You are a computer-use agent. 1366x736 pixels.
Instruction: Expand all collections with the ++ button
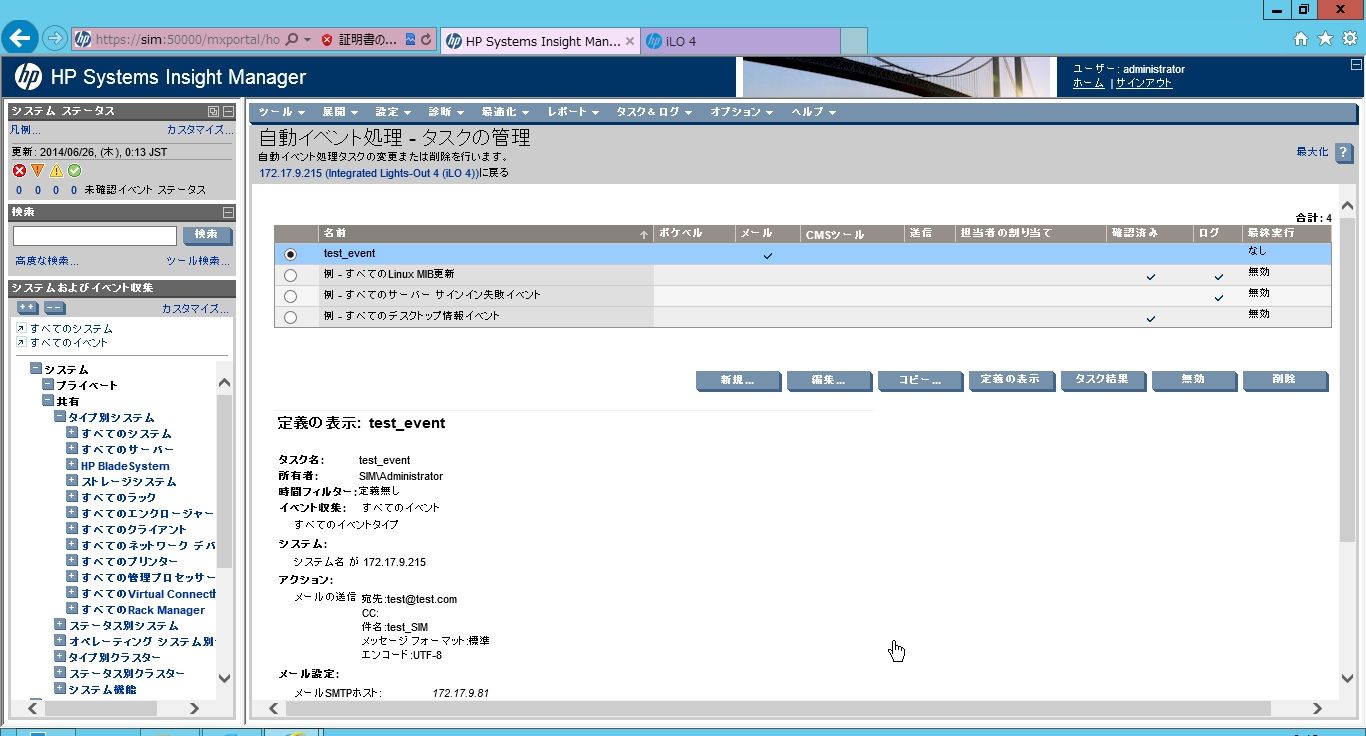(28, 308)
